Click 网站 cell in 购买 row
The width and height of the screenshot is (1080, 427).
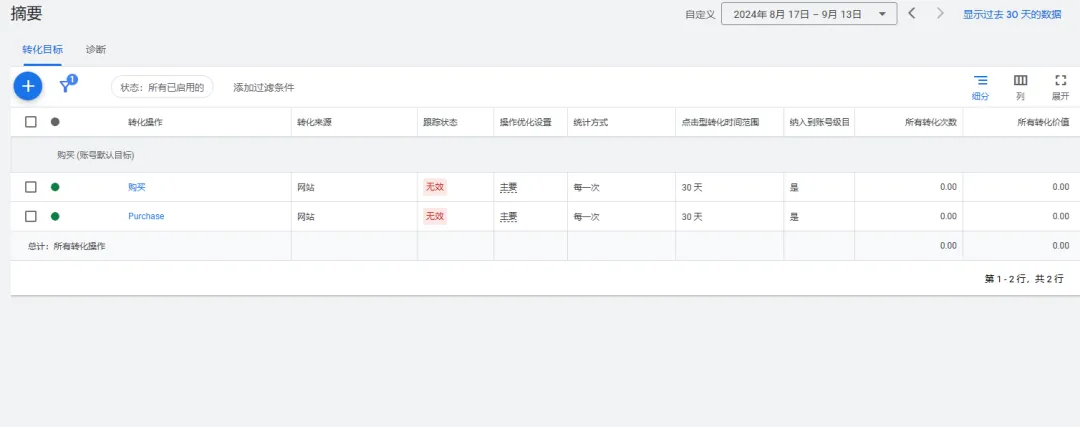coord(306,187)
